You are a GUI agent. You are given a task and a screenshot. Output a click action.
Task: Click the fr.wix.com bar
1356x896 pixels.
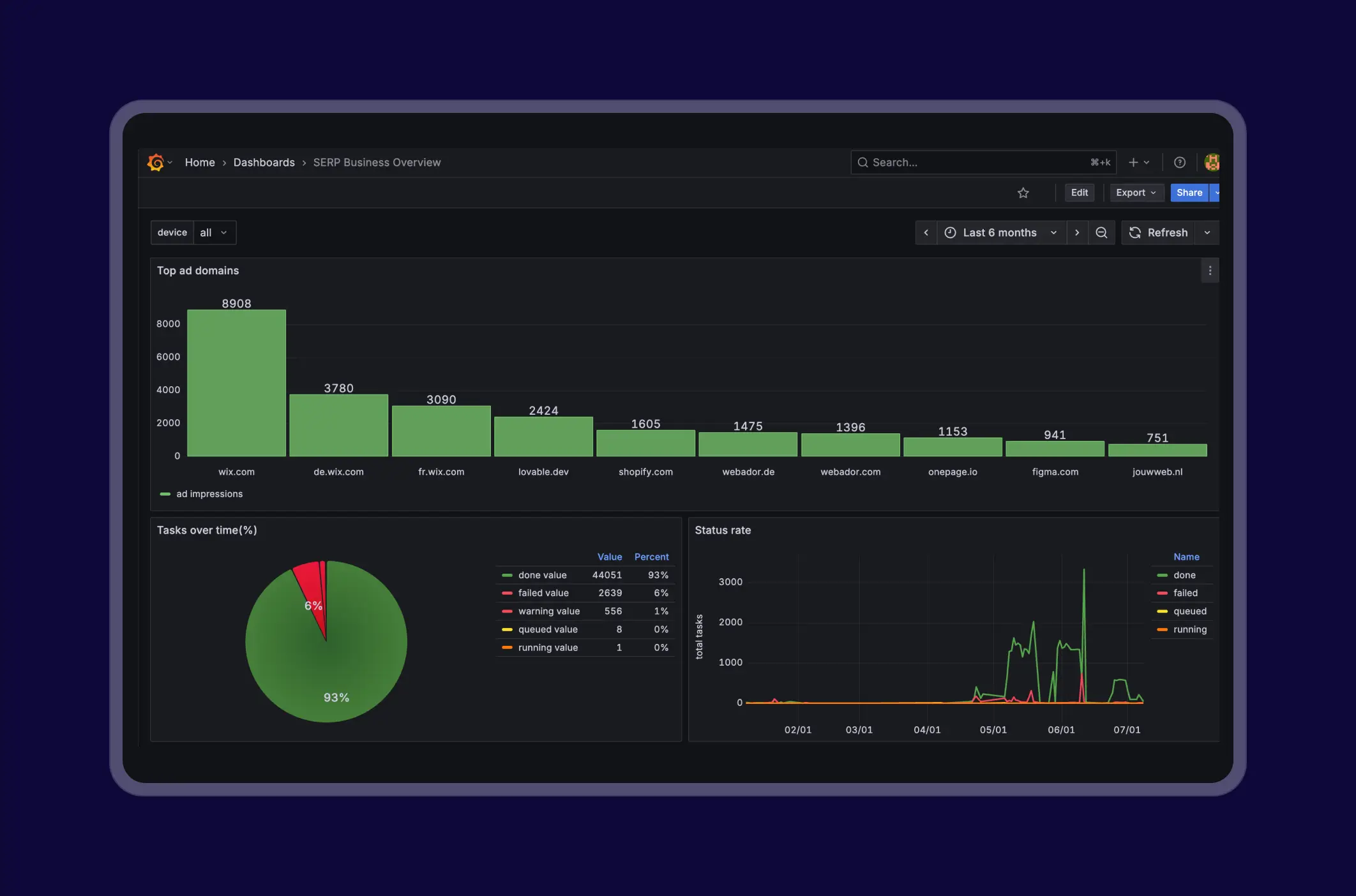click(x=441, y=431)
